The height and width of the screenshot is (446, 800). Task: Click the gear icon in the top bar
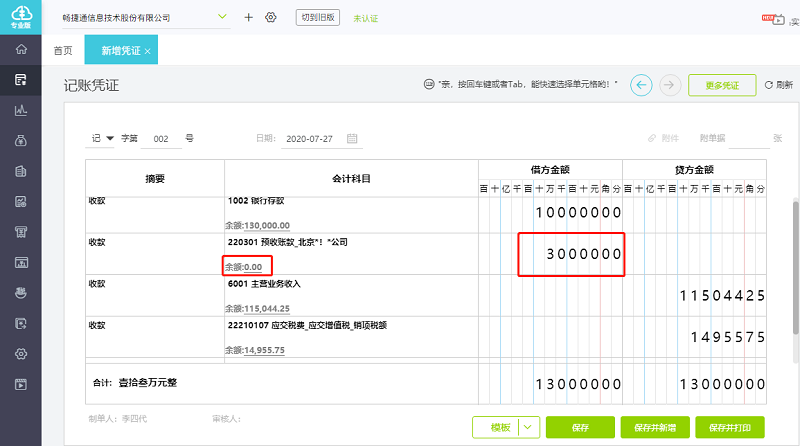[x=271, y=17]
